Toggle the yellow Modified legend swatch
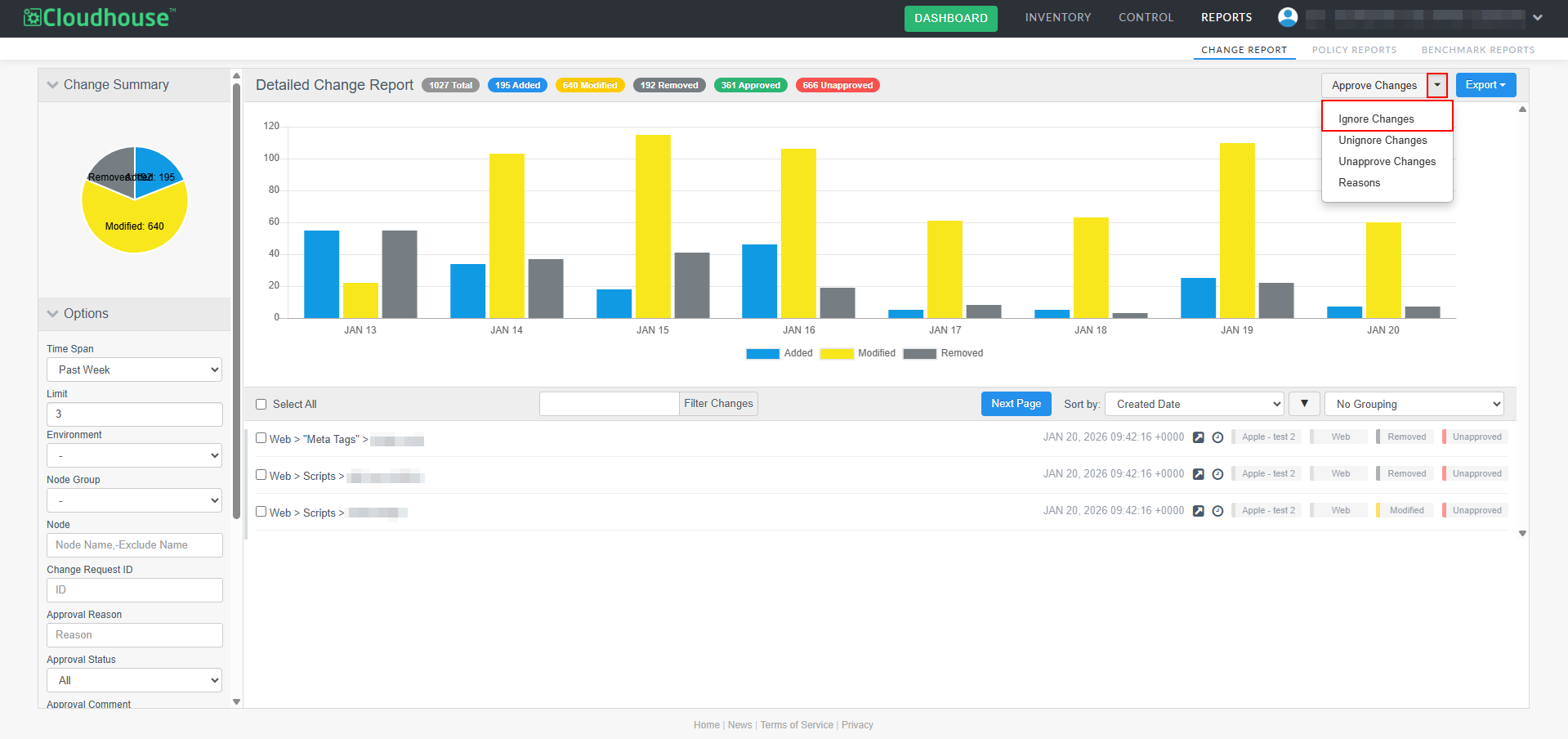 pyautogui.click(x=837, y=354)
